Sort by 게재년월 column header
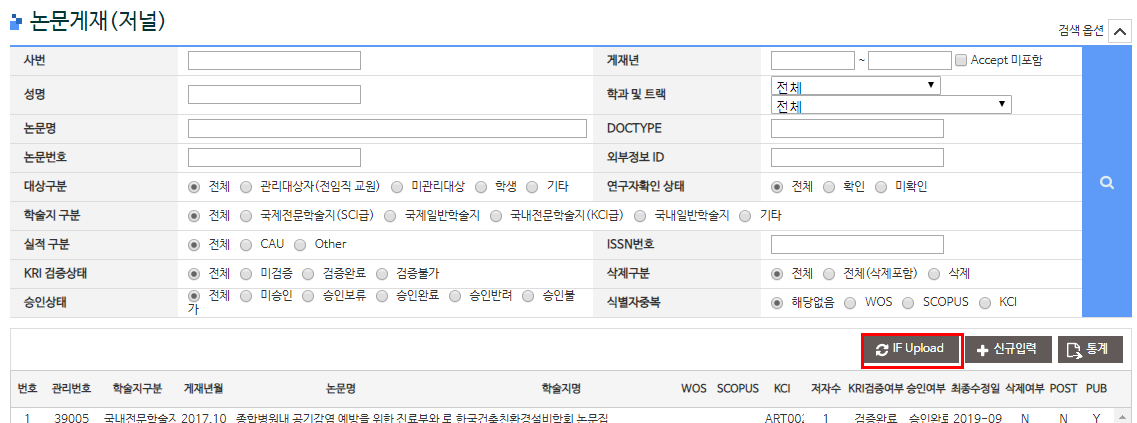The height and width of the screenshot is (423, 1137). point(203,388)
